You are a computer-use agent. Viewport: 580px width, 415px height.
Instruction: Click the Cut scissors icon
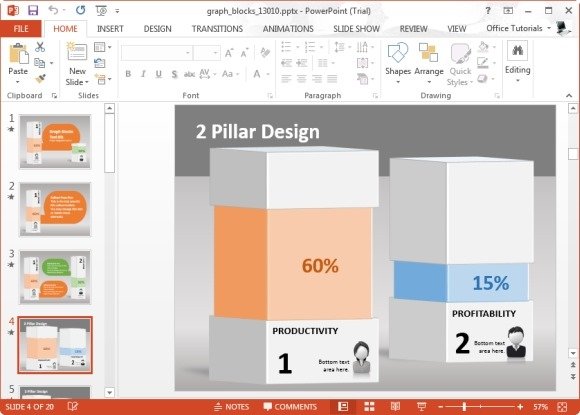pos(40,47)
